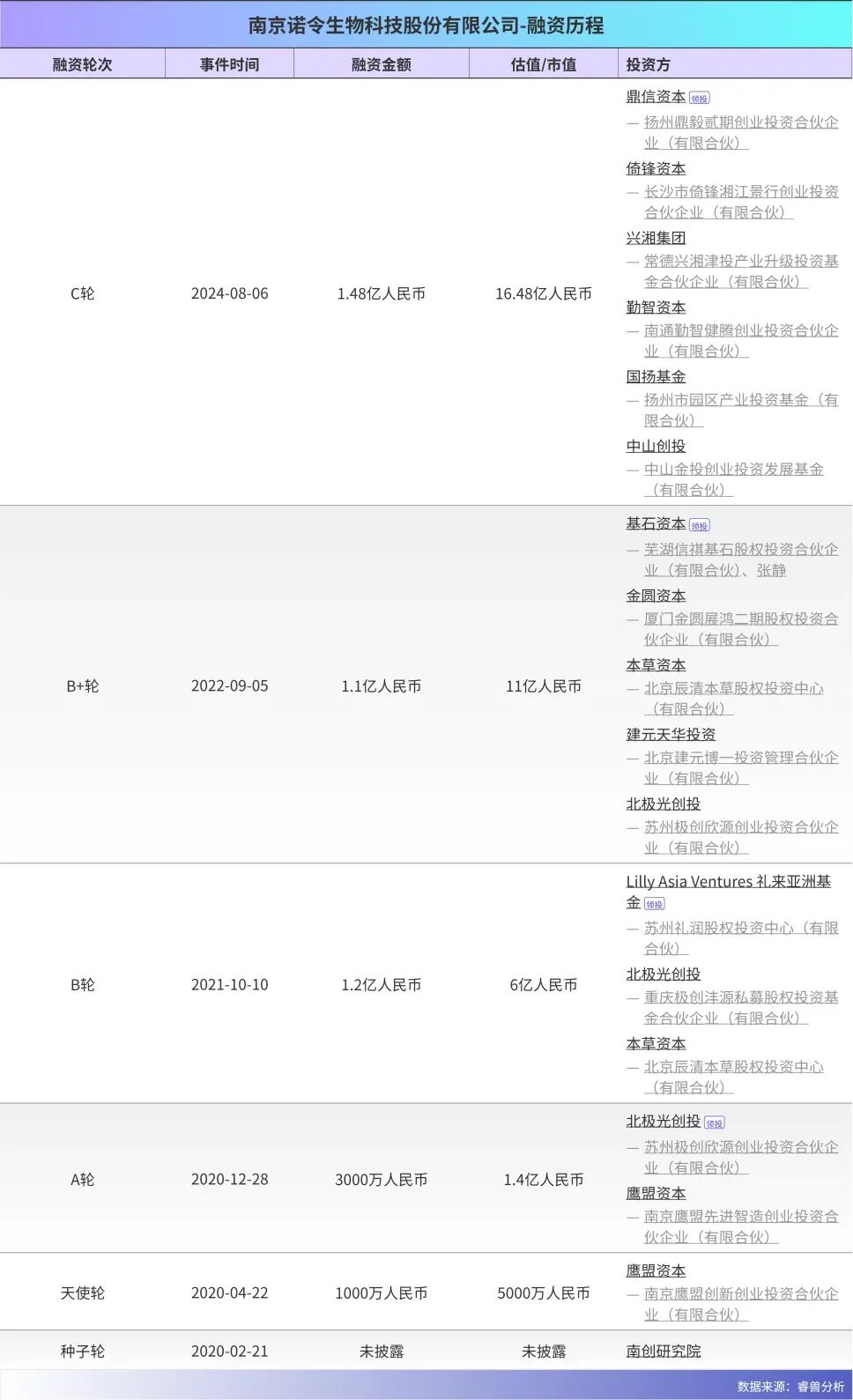Viewport: 853px width, 1400px height.
Task: Open the 勤智资本 investor link
Action: 656,307
